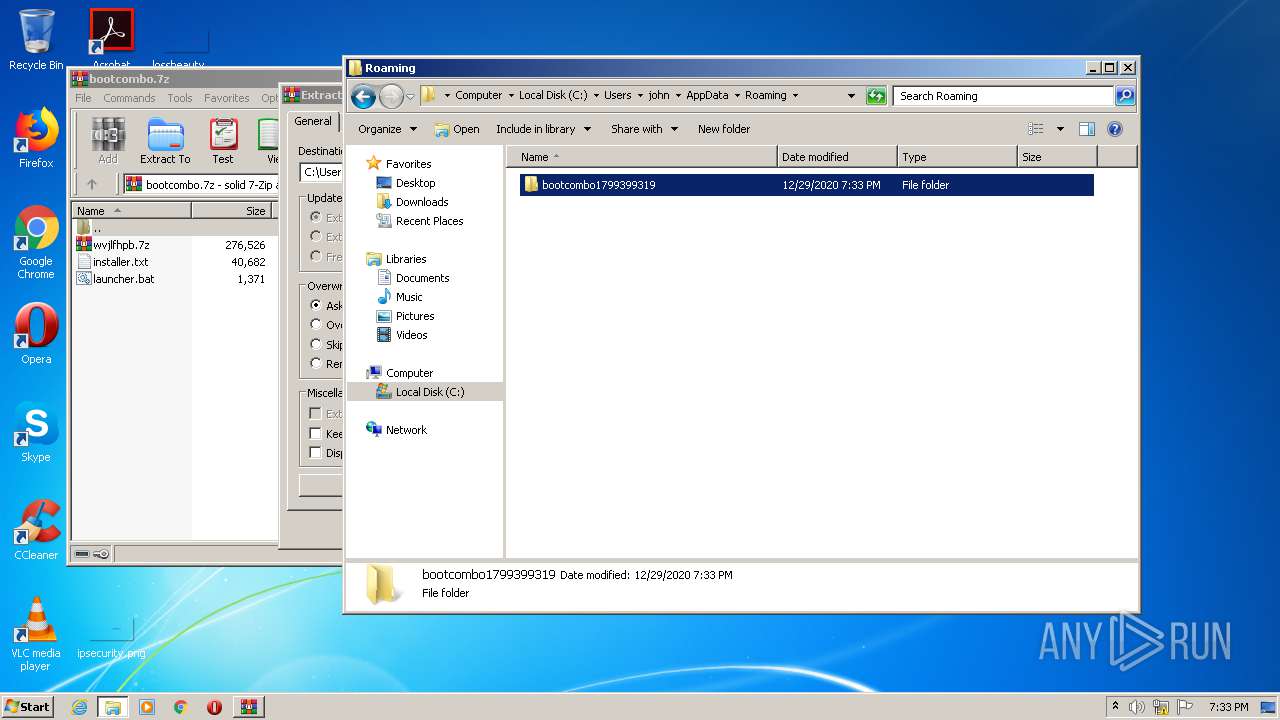Open Opera desktop shortcut
The image size is (1280, 720).
point(36,334)
